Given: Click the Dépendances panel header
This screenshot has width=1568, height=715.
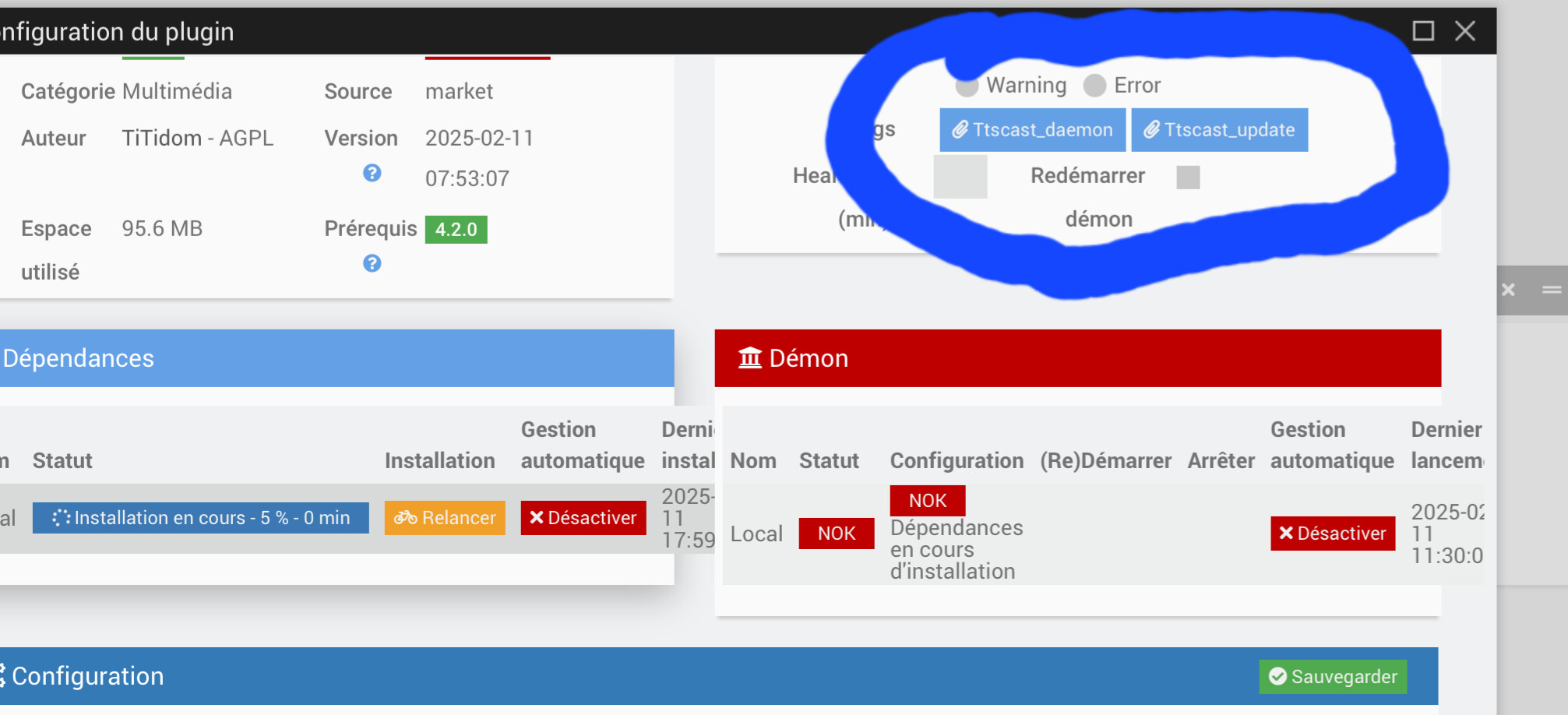Looking at the screenshot, I should (x=337, y=358).
